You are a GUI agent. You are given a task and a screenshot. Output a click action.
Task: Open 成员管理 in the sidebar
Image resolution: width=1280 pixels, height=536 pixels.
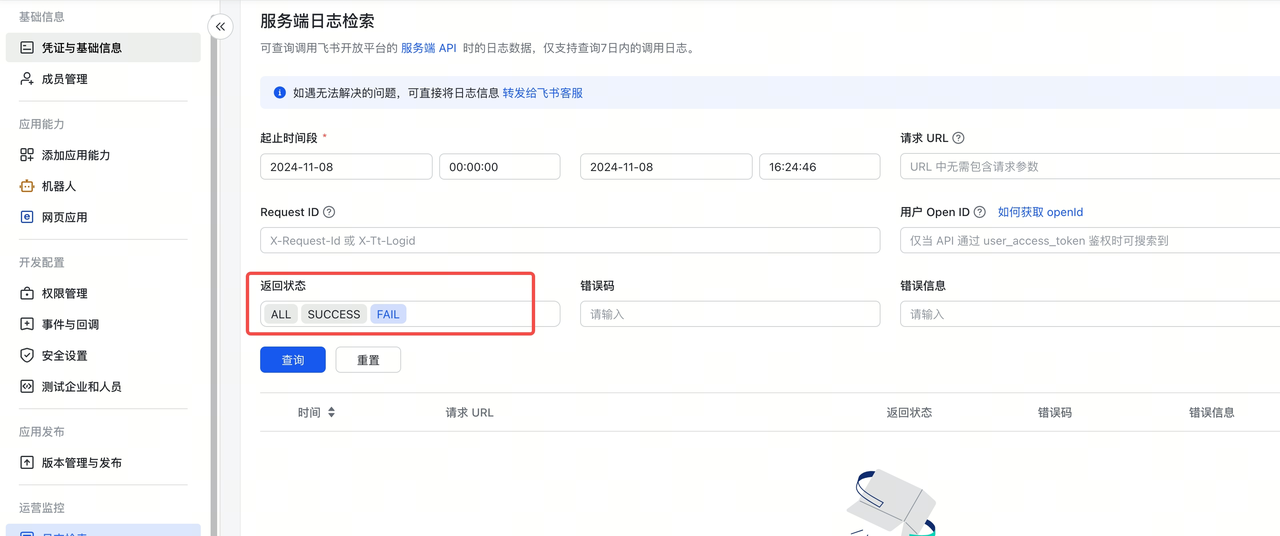click(65, 79)
